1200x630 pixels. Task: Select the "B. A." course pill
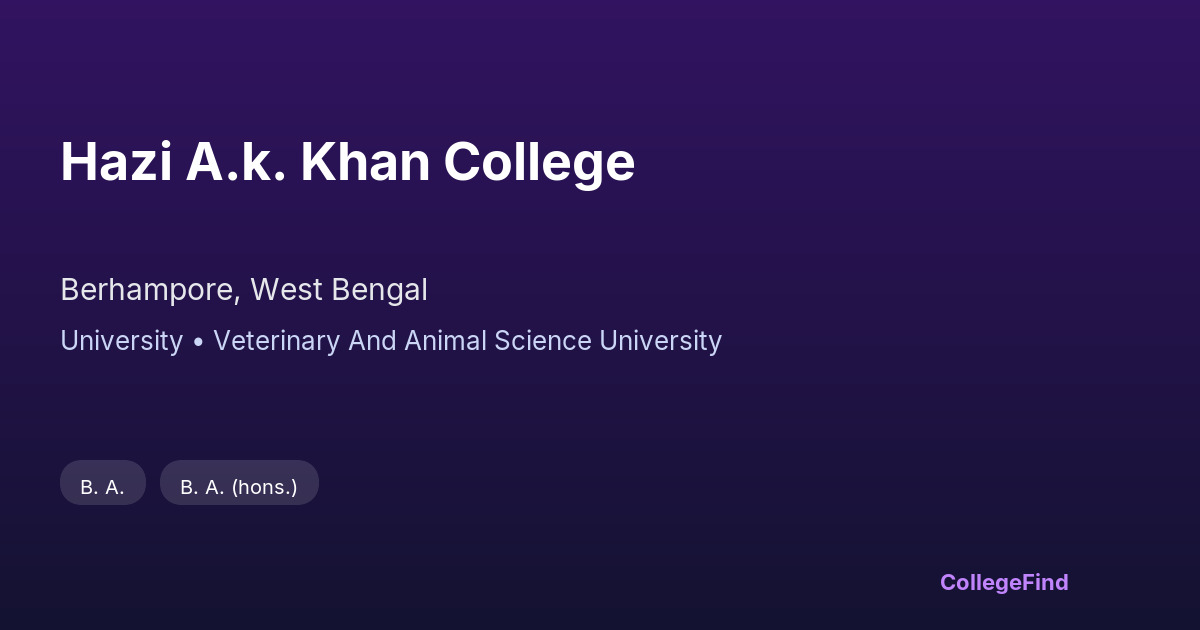pos(102,487)
